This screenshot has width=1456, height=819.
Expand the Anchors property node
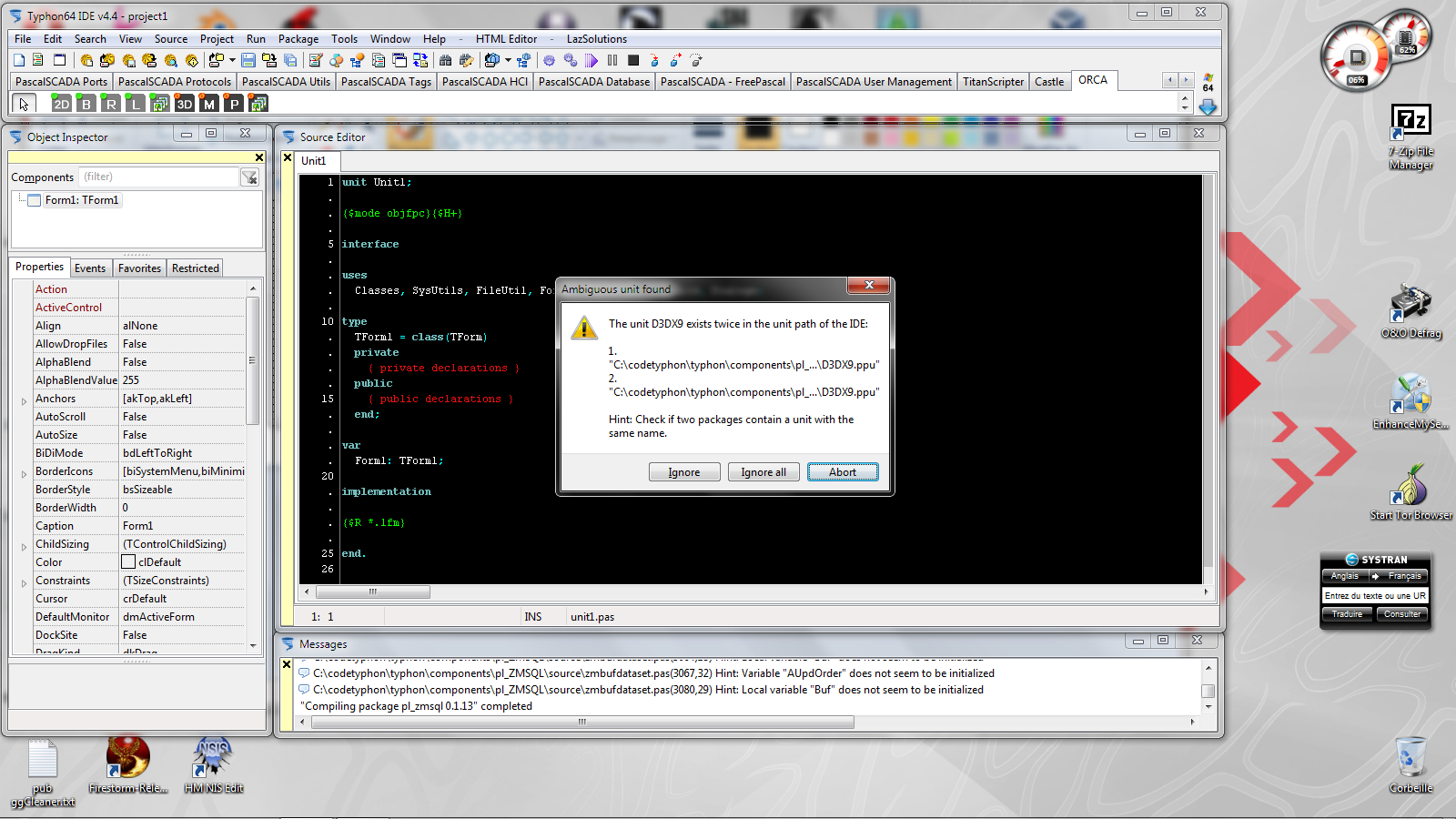click(24, 400)
